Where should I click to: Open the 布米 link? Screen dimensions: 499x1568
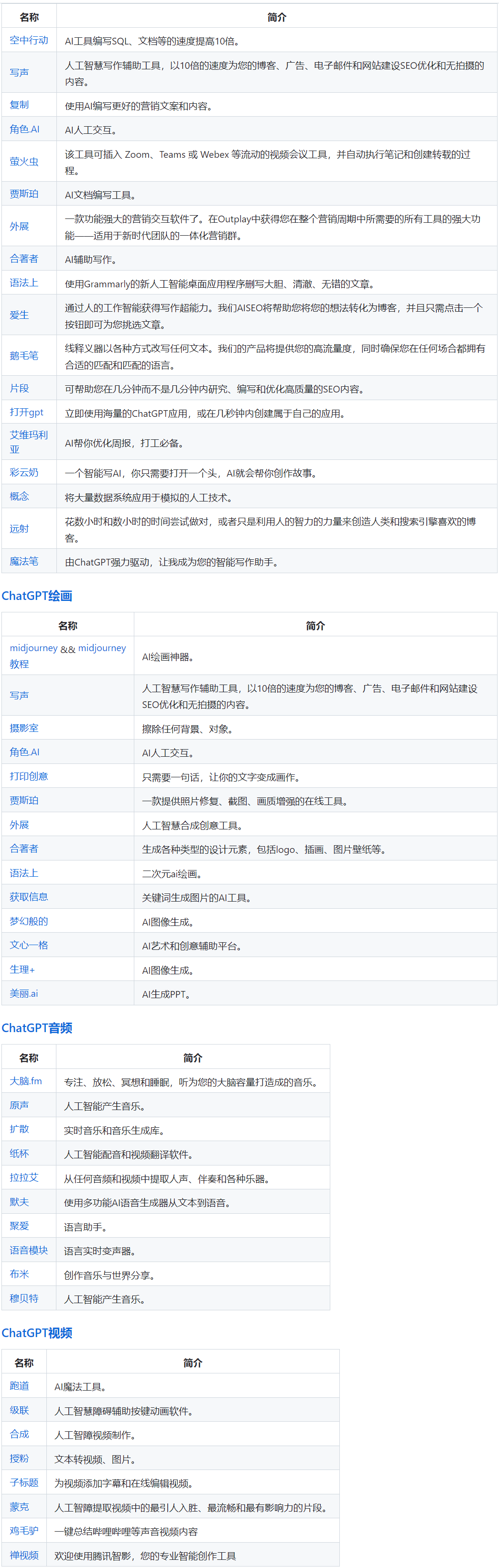(x=19, y=1274)
